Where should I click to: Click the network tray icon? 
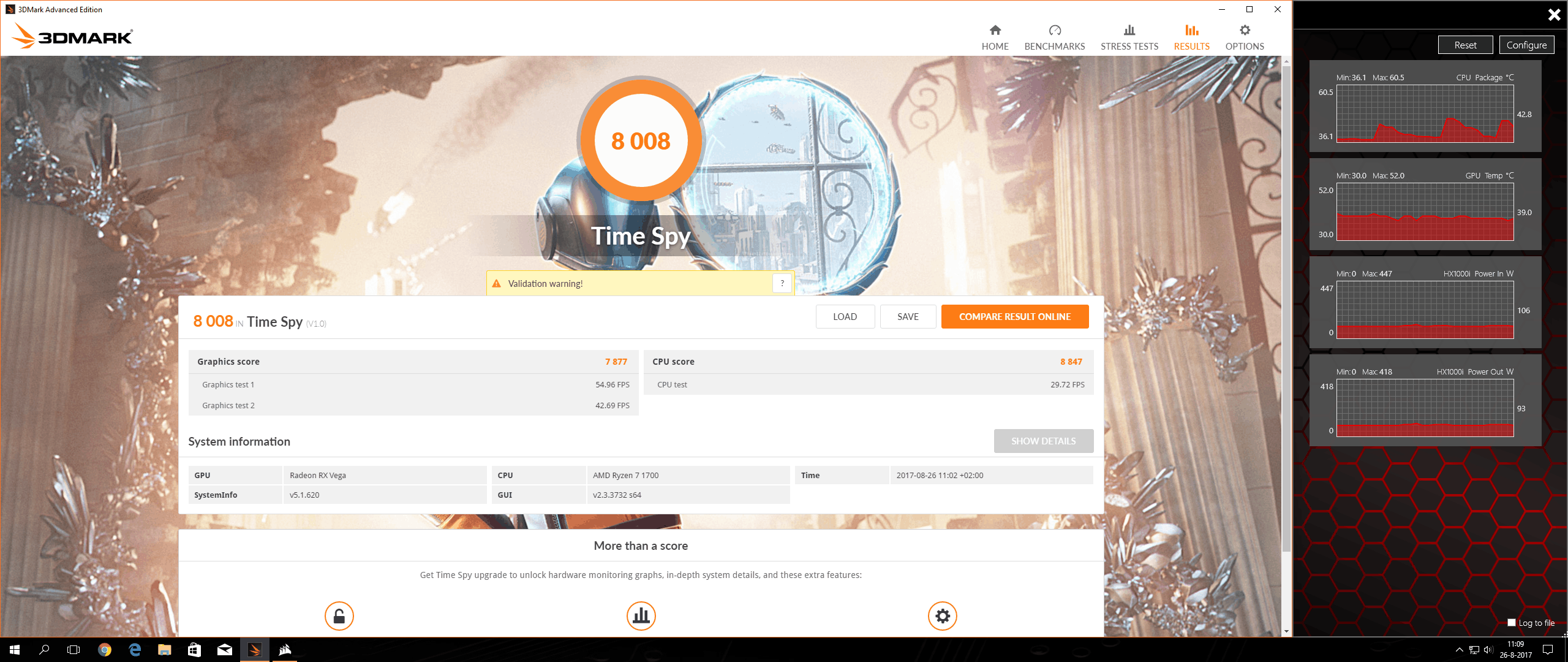1474,650
